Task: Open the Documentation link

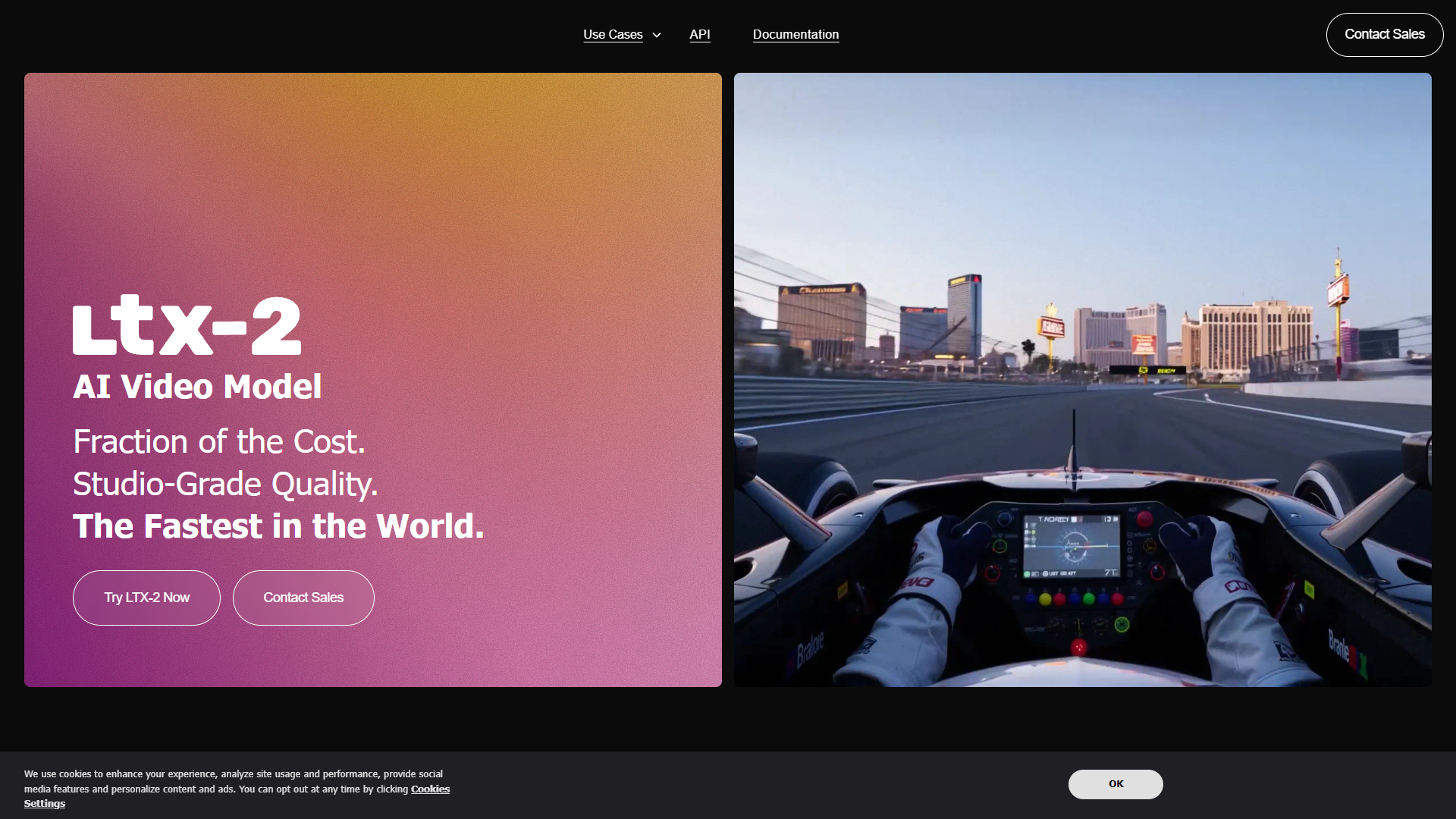Action: tap(795, 35)
